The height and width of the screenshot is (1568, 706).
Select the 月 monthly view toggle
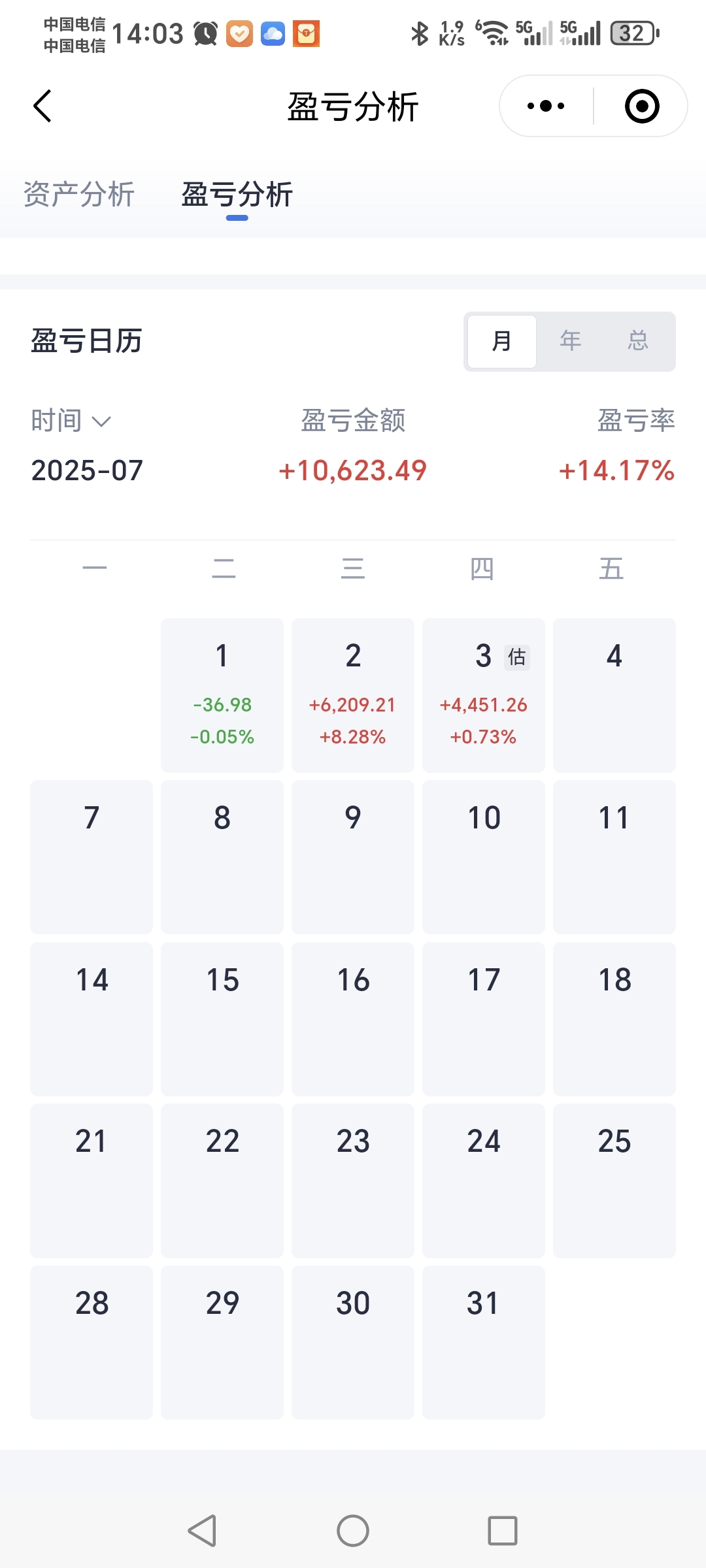[x=502, y=342]
